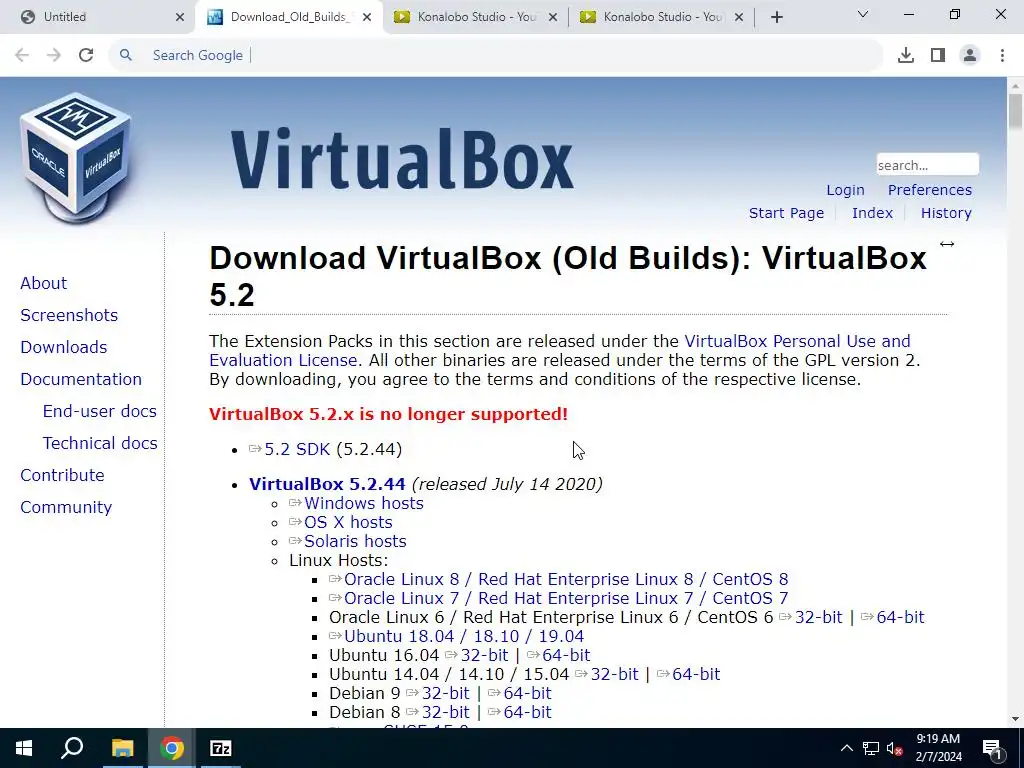The image size is (1024, 768).
Task: Close the second Konalobo Studio tab
Action: coord(739,17)
